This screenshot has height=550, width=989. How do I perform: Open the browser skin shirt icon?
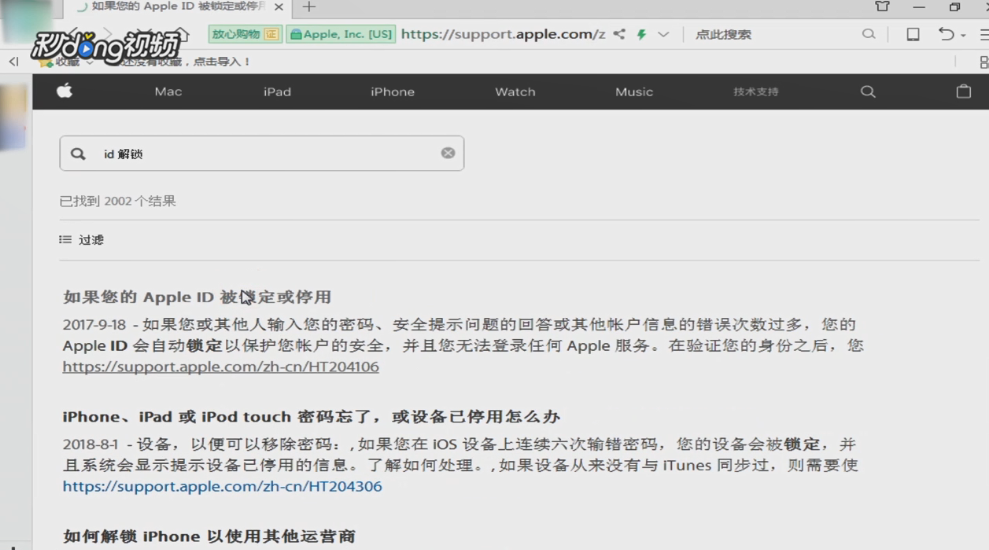(x=882, y=7)
